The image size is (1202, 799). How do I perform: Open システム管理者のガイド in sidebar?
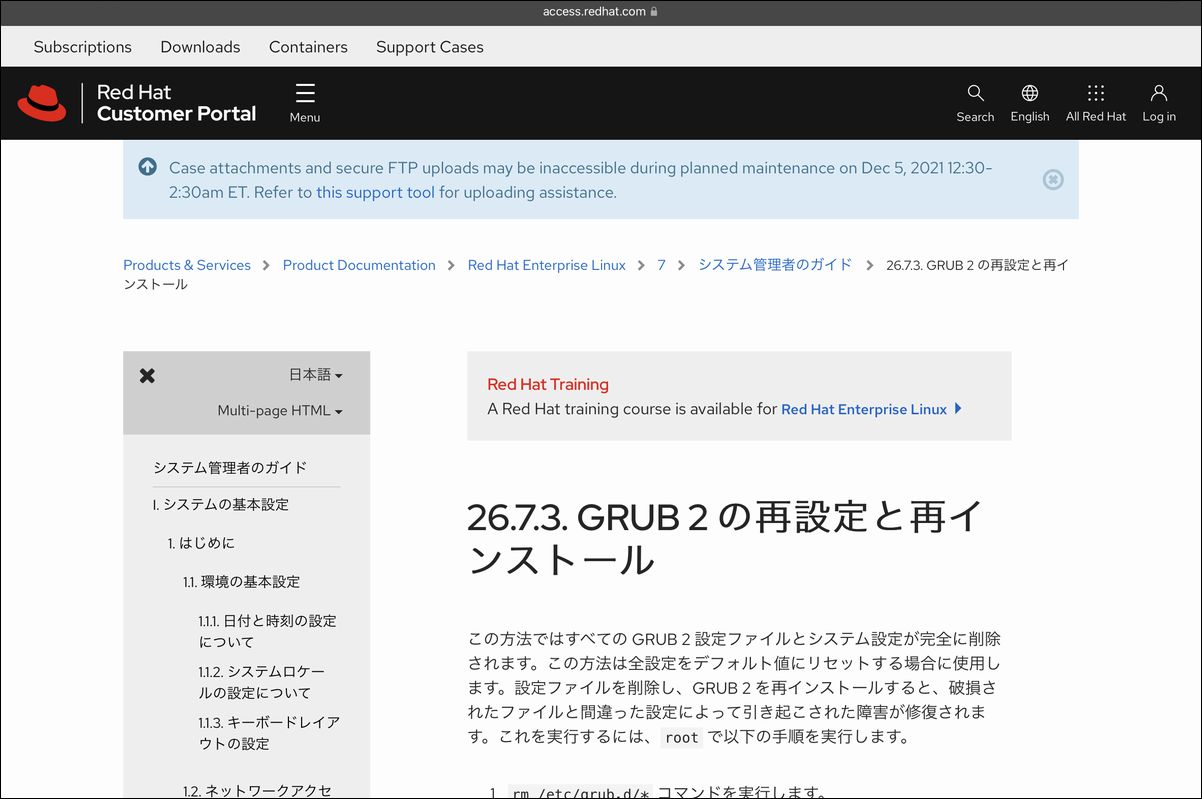(x=230, y=468)
